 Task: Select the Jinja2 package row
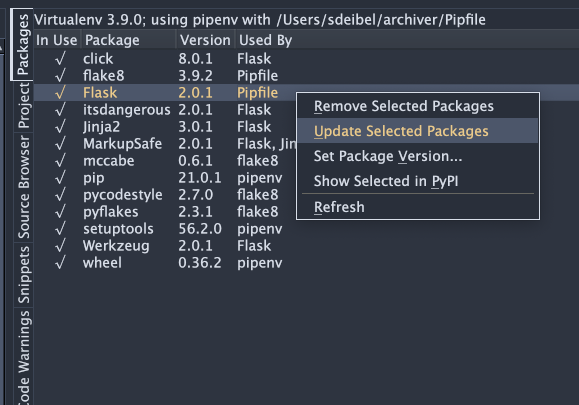tap(165, 127)
